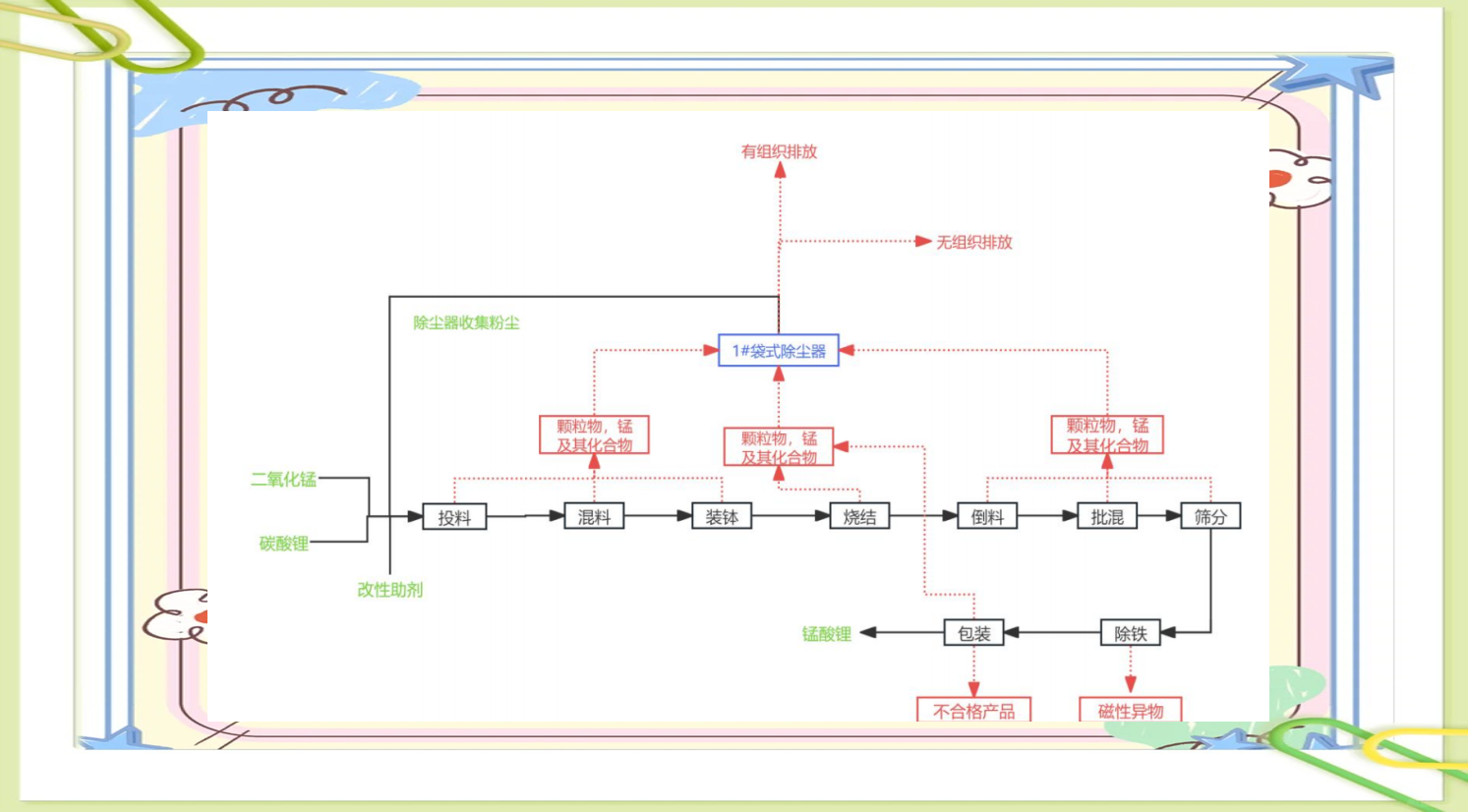
Task: Select the 批混 step box
Action: click(x=1107, y=517)
